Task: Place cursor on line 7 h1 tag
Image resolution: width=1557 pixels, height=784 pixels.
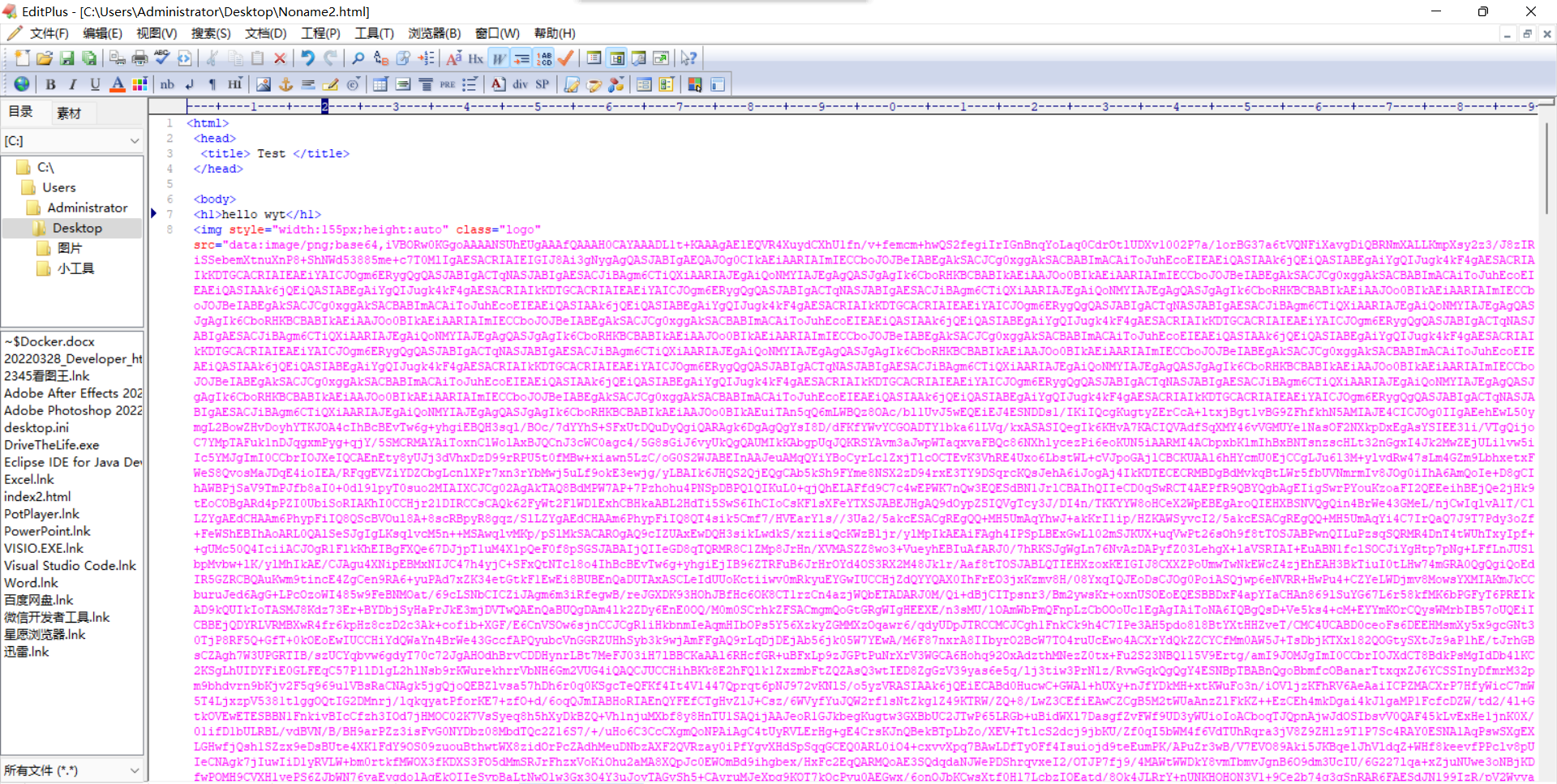Action: click(x=257, y=214)
